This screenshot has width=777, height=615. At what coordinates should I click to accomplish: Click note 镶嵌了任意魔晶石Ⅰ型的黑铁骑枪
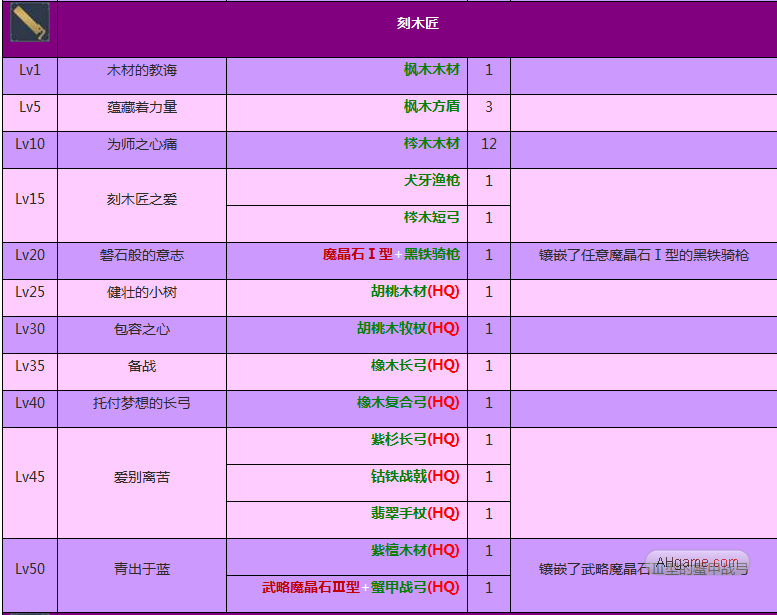pos(643,255)
